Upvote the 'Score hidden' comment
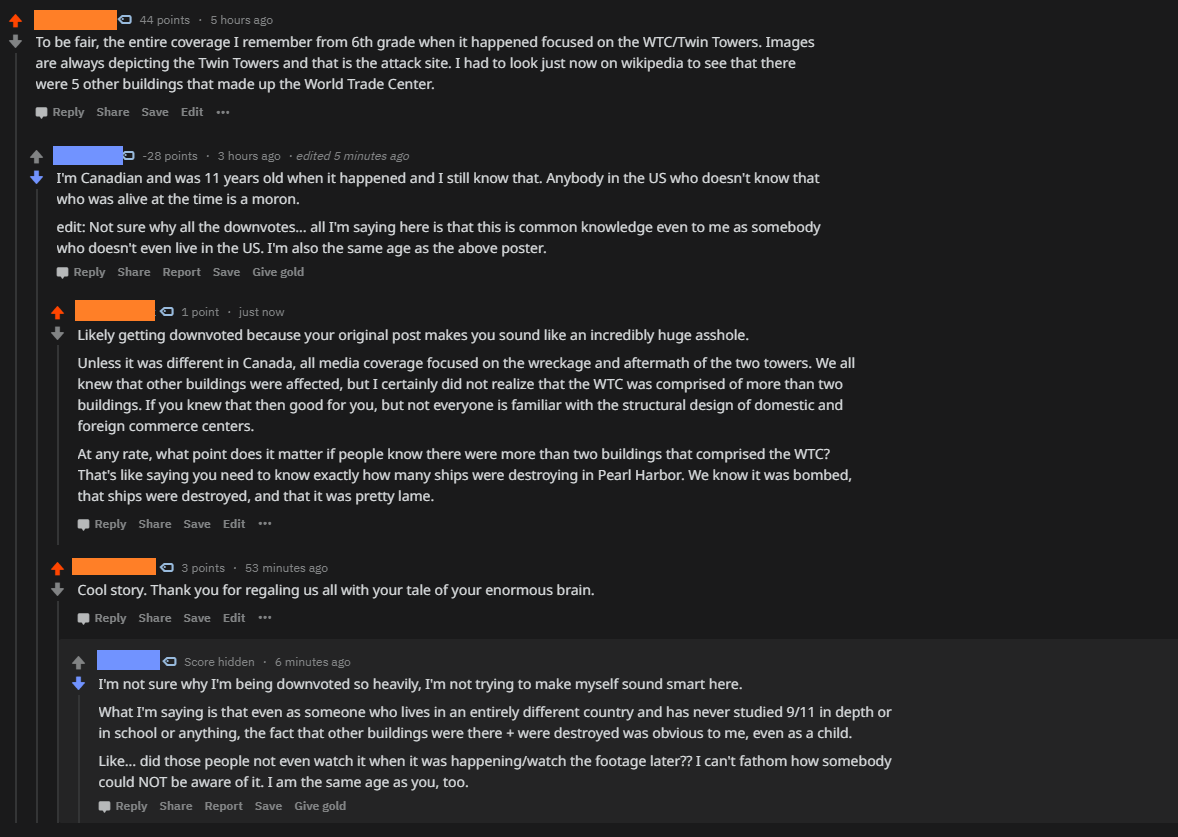Image resolution: width=1178 pixels, height=837 pixels. pyautogui.click(x=79, y=662)
